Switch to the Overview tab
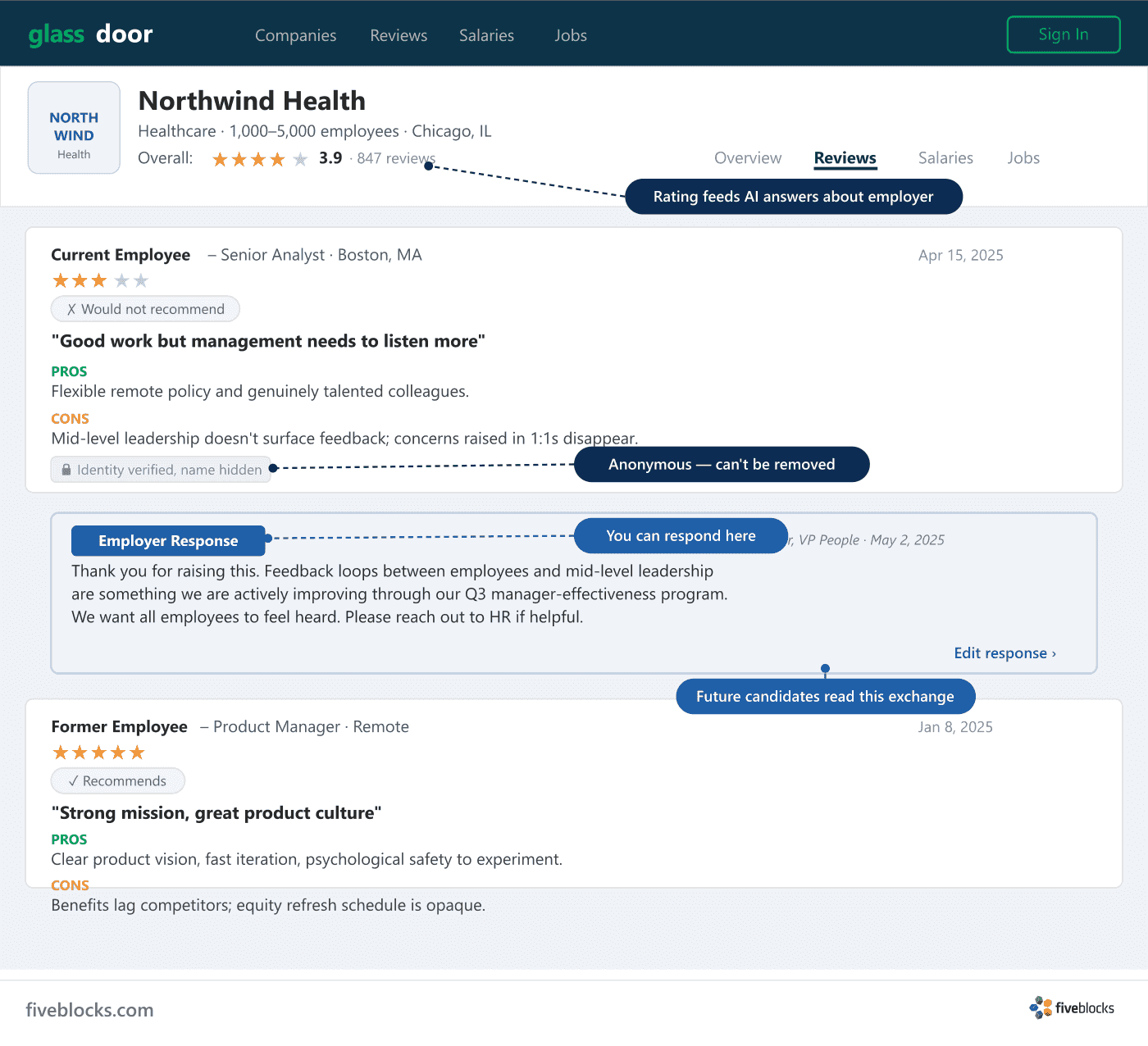The width and height of the screenshot is (1148, 1046). [748, 158]
